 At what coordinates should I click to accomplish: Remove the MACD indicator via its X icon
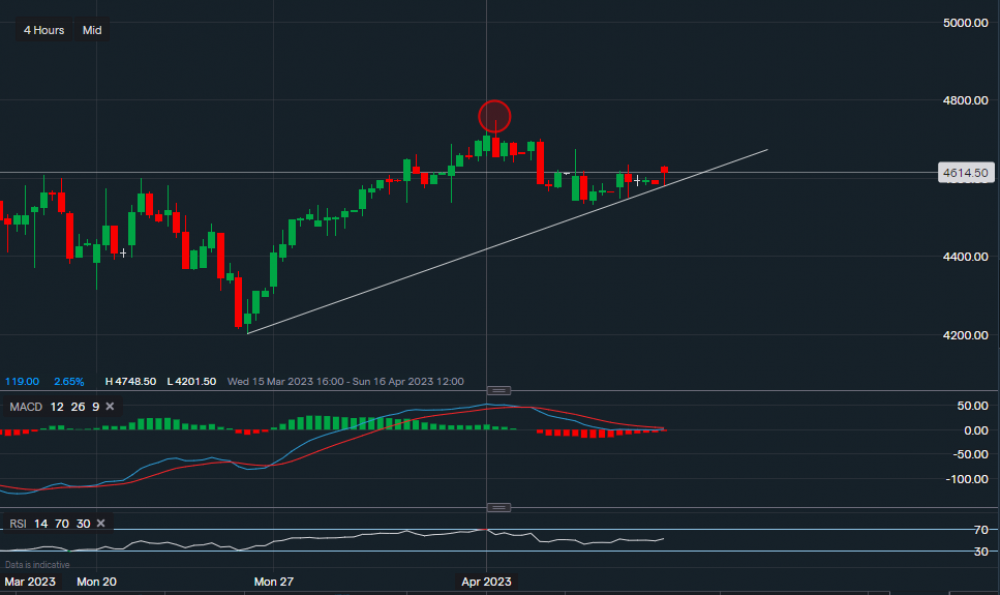pyautogui.click(x=108, y=407)
